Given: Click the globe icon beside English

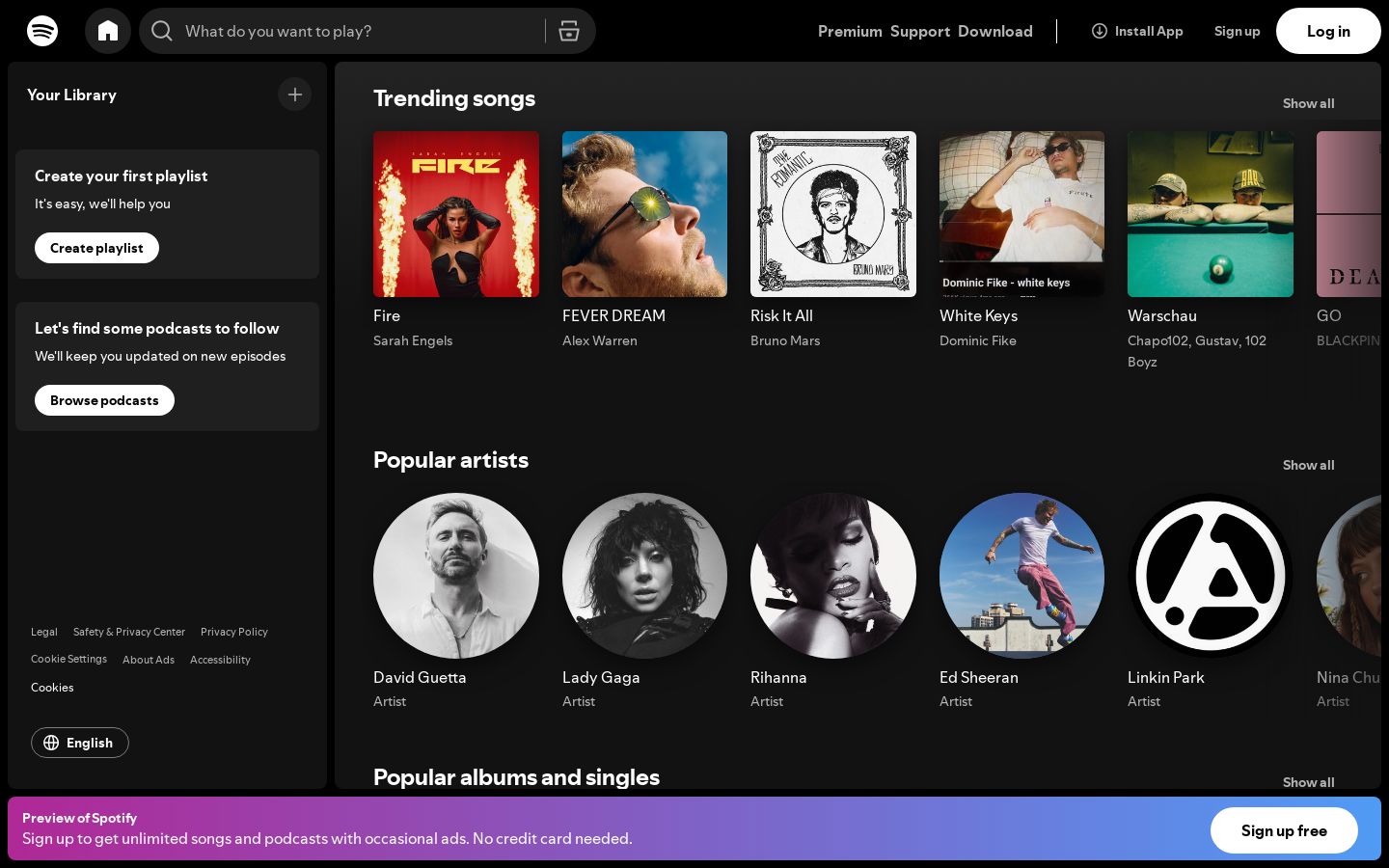Looking at the screenshot, I should (51, 743).
